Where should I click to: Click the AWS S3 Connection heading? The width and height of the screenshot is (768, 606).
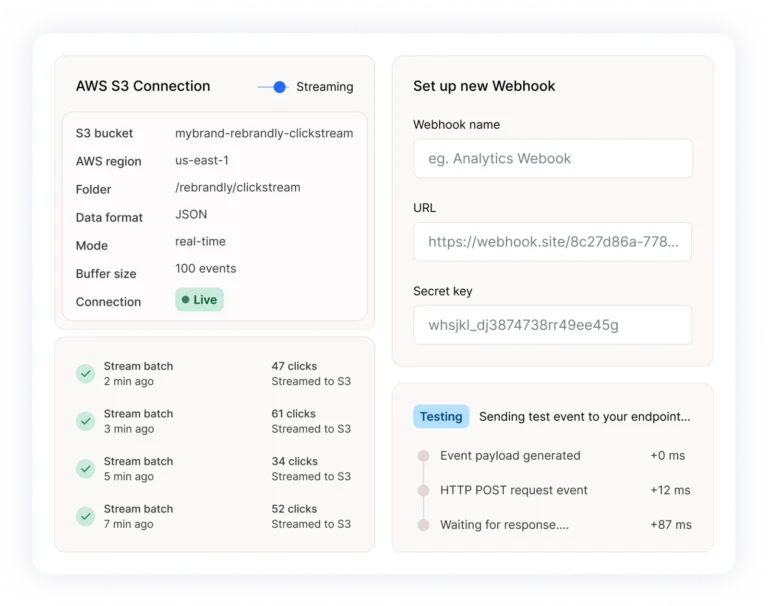point(143,86)
